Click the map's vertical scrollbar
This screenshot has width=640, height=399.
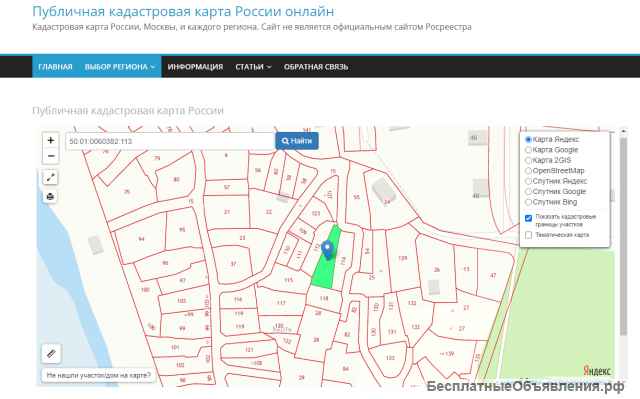pyautogui.click(x=623, y=237)
